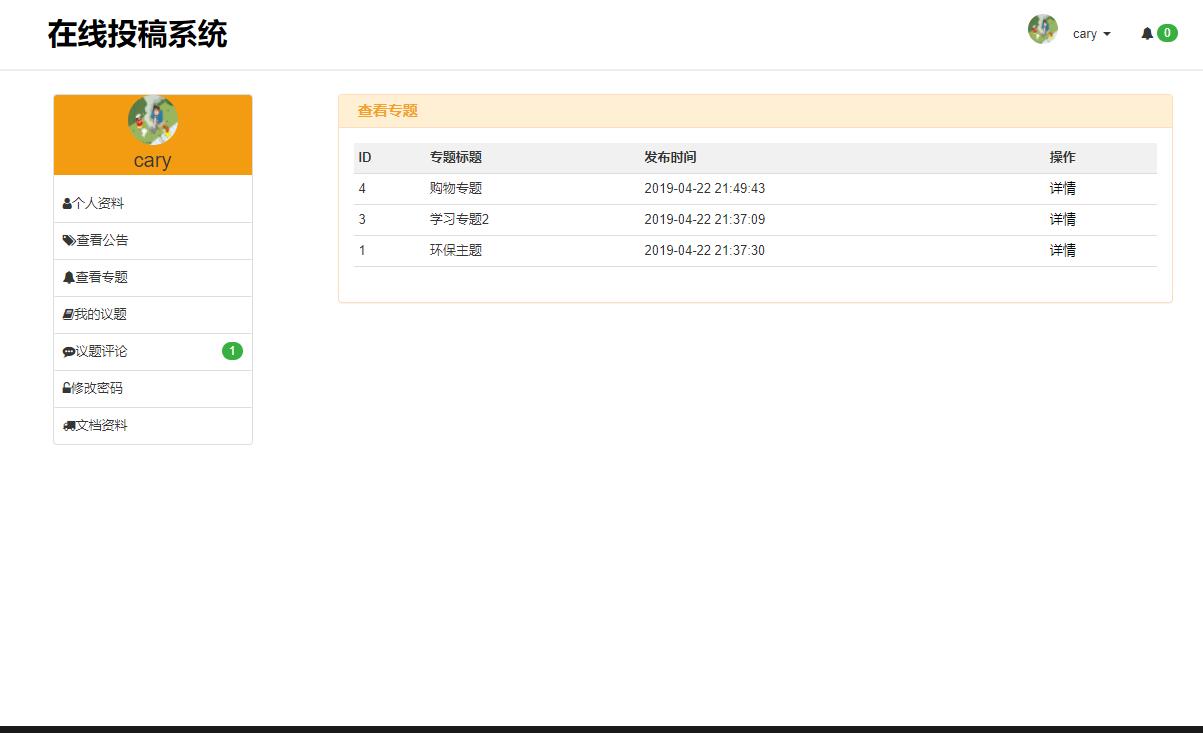The height and width of the screenshot is (733, 1203).
Task: Click the book icon beside 我的议题
Action: [x=66, y=314]
